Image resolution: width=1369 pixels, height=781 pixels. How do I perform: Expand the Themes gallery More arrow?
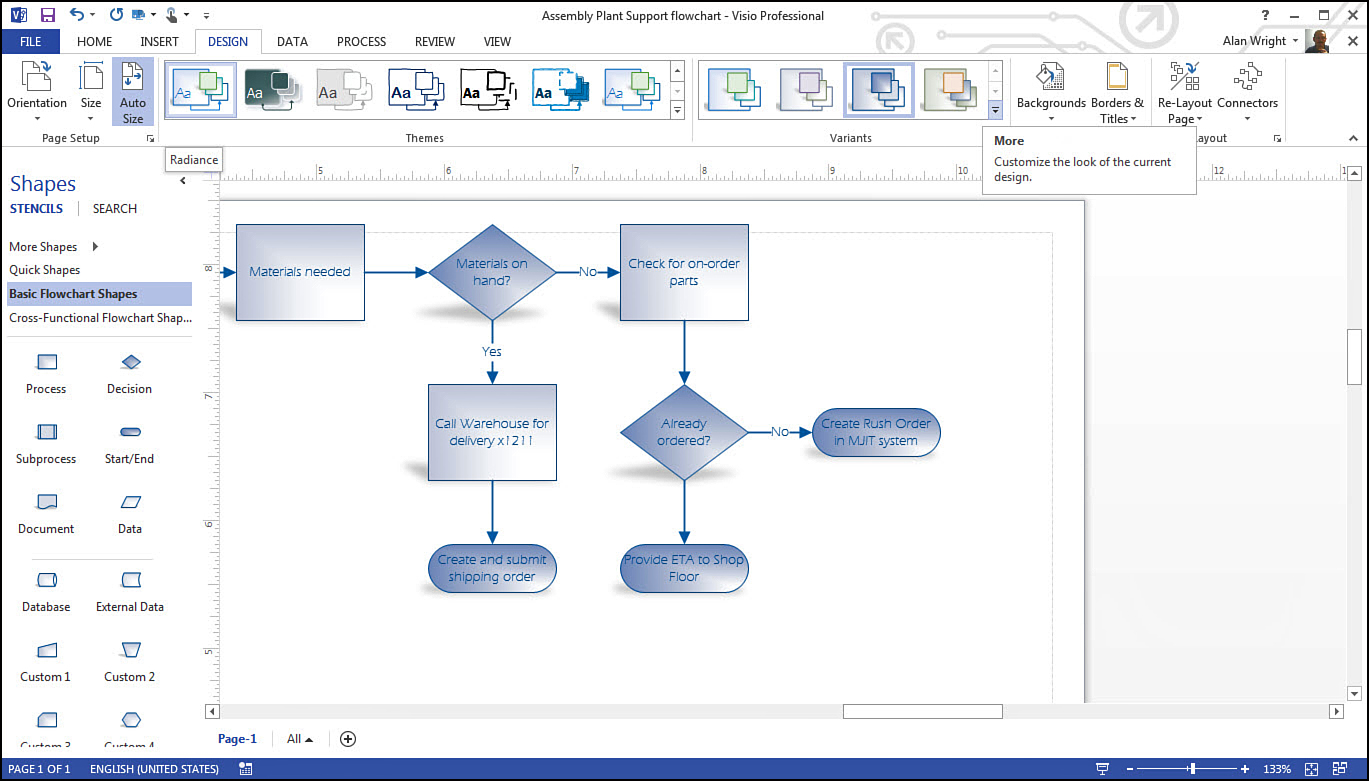[x=677, y=110]
